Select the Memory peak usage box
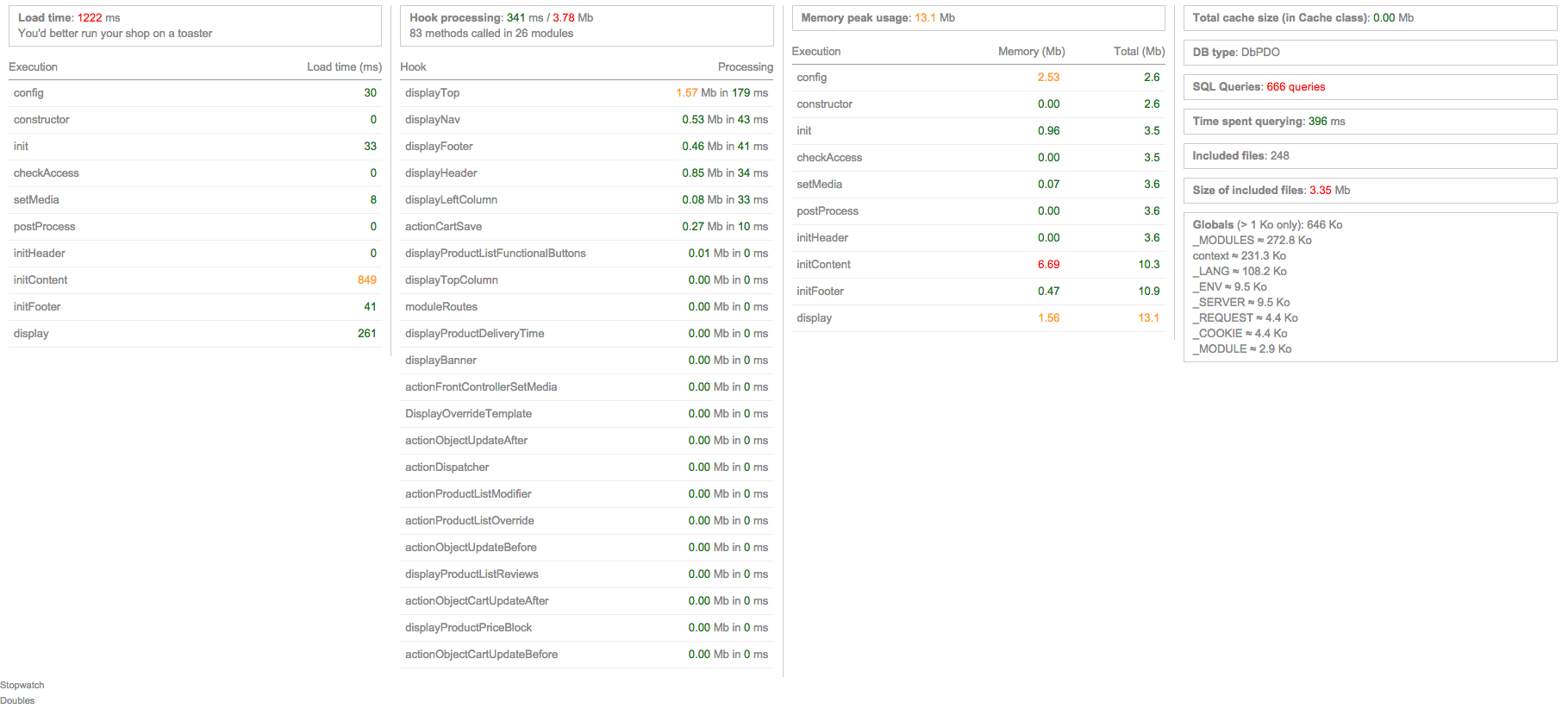The width and height of the screenshot is (1568, 709). point(978,17)
